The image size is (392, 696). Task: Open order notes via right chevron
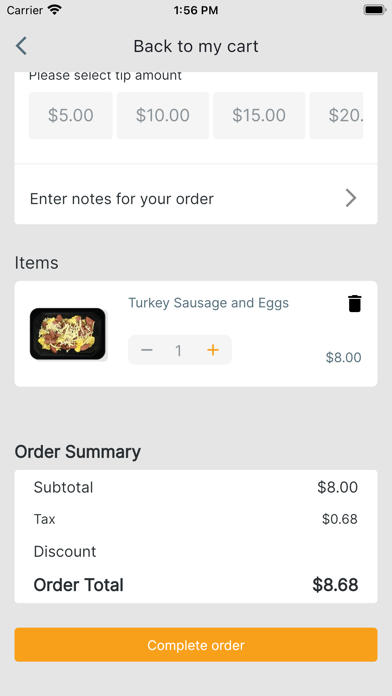click(351, 198)
